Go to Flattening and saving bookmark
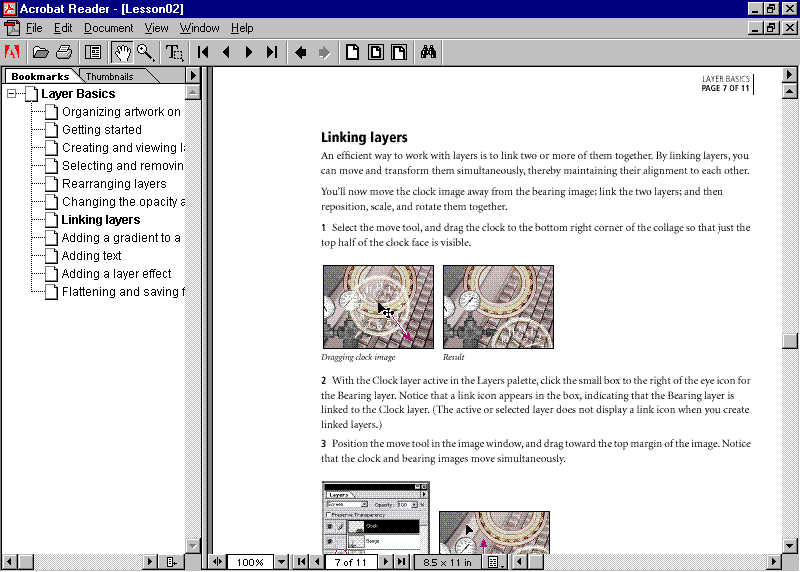Viewport: 800px width, 572px height. (123, 292)
